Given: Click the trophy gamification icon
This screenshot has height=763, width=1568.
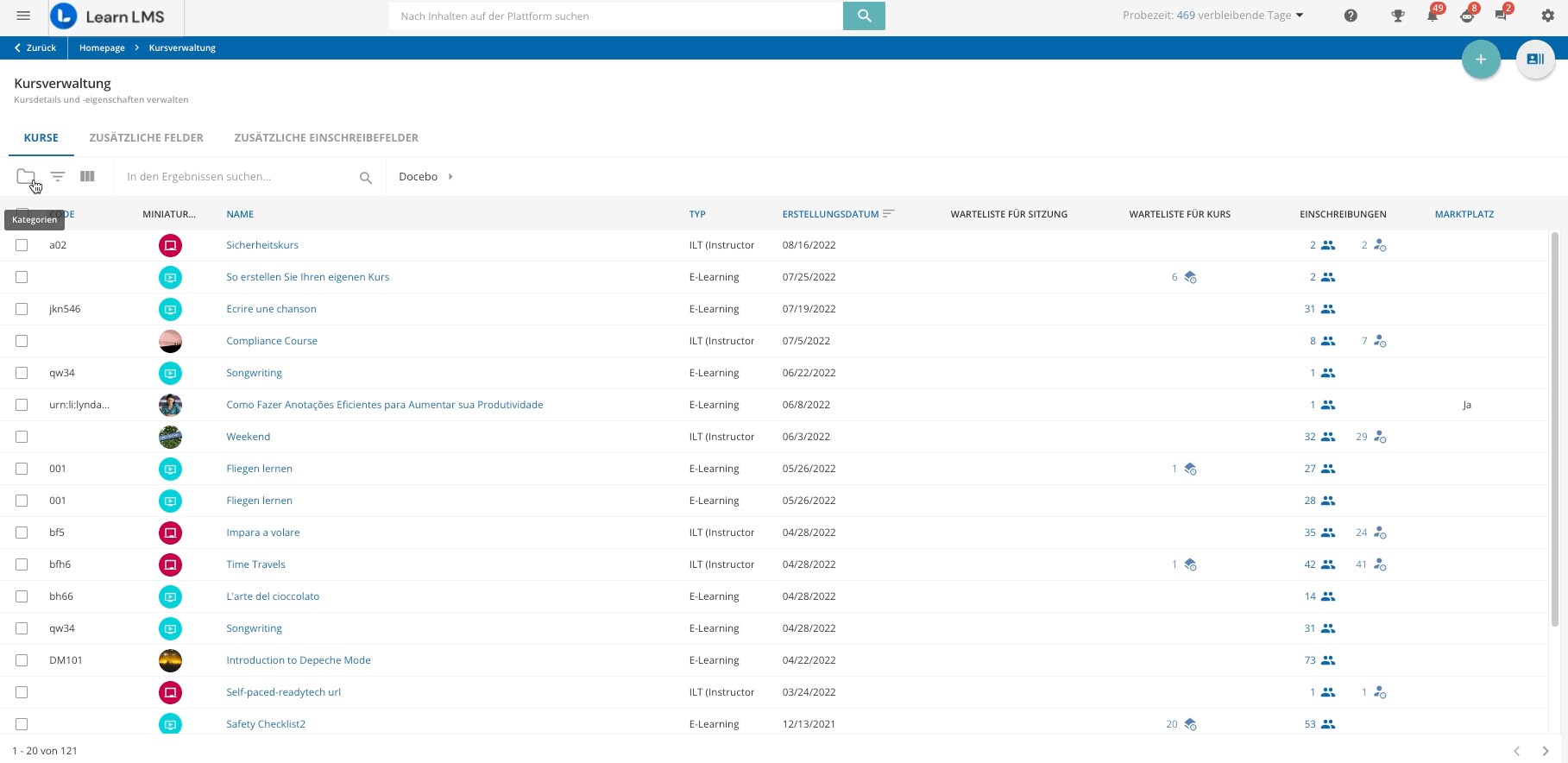Looking at the screenshot, I should pos(1398,16).
